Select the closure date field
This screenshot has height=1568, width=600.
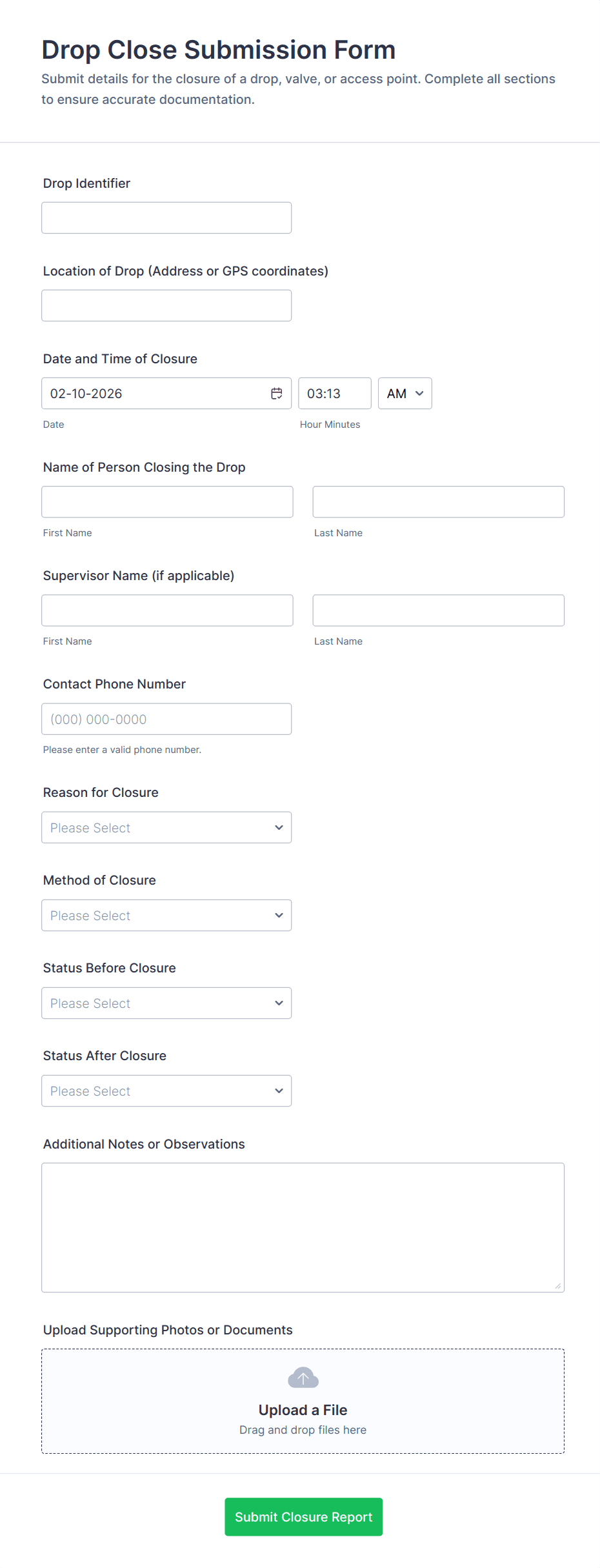point(155,394)
